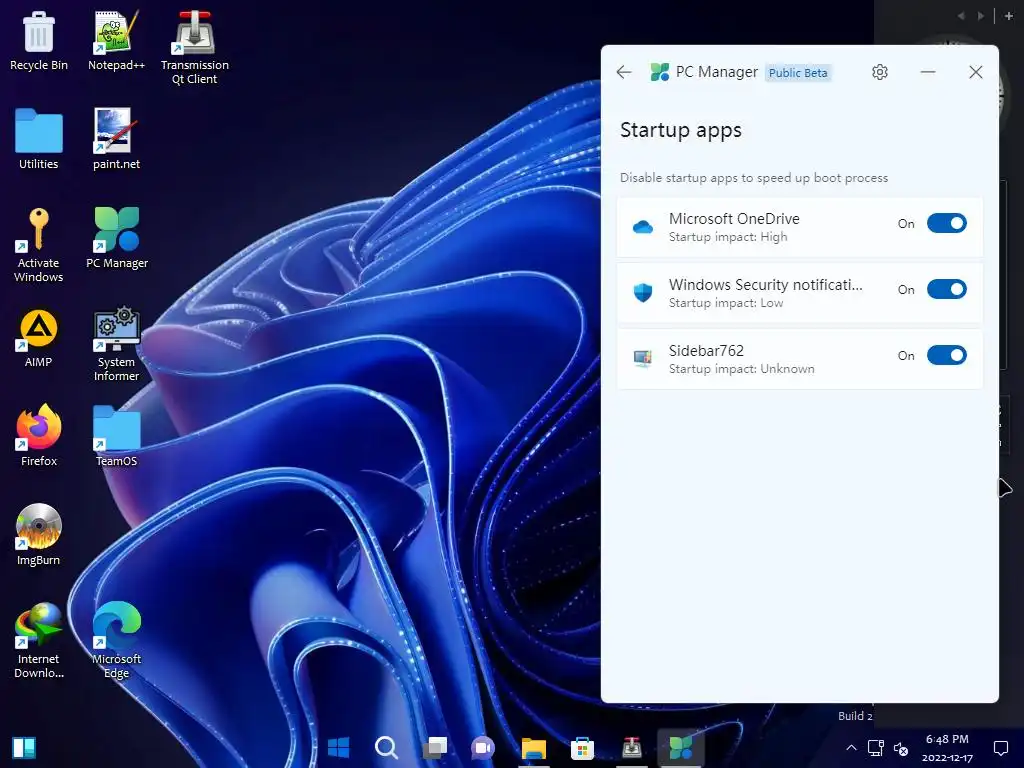Open TeamOS folder shortcut

(x=116, y=436)
